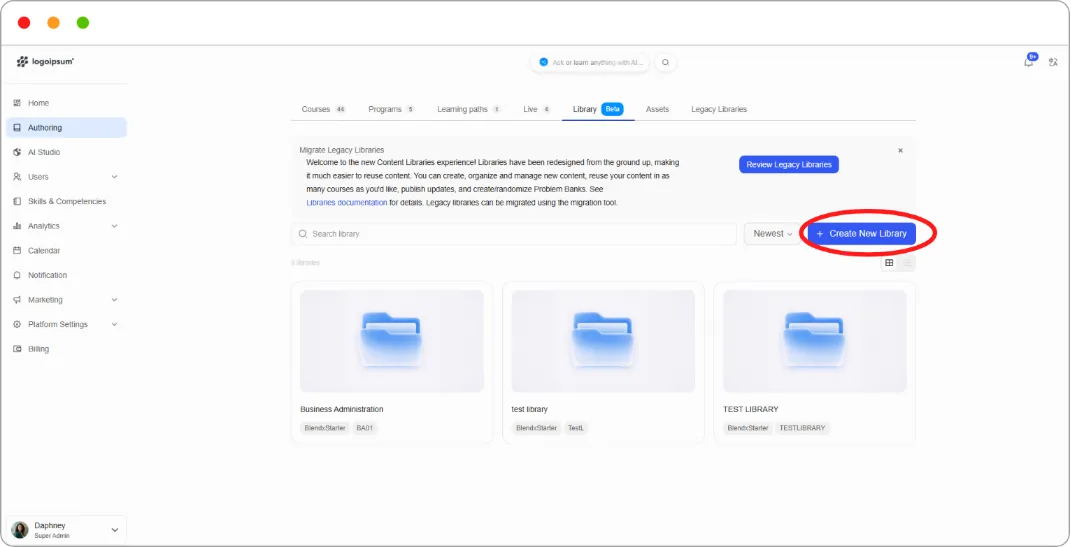Screen dimensions: 1071x547
Task: Click the Notification bell icon in sidebar
Action: click(17, 275)
